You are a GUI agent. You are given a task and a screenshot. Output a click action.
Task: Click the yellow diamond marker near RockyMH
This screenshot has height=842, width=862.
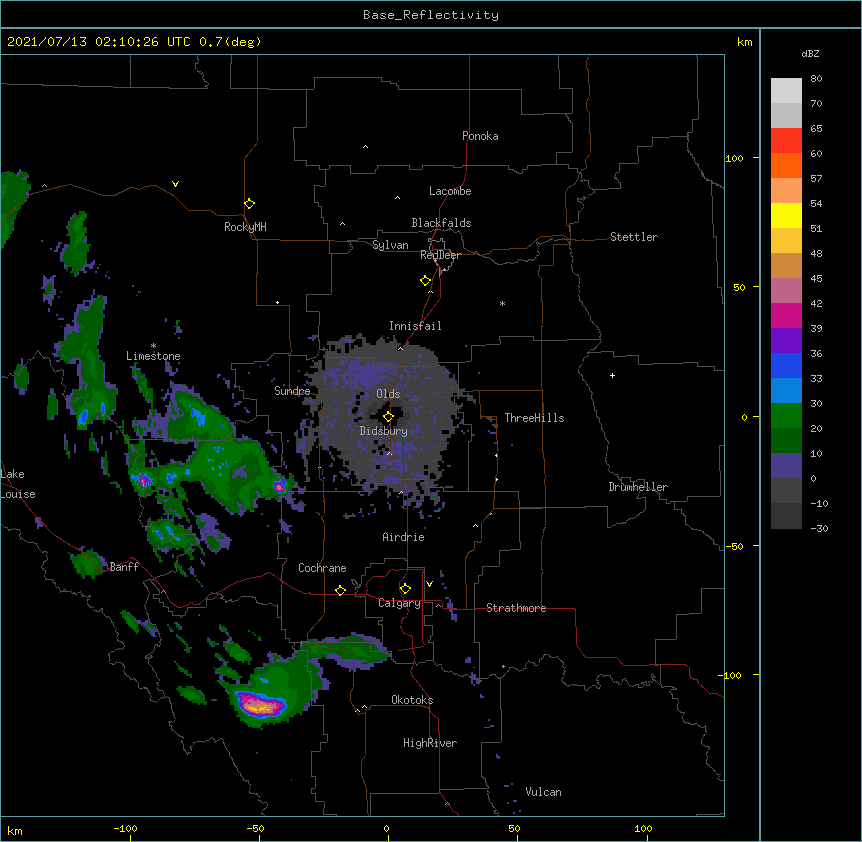[x=249, y=204]
